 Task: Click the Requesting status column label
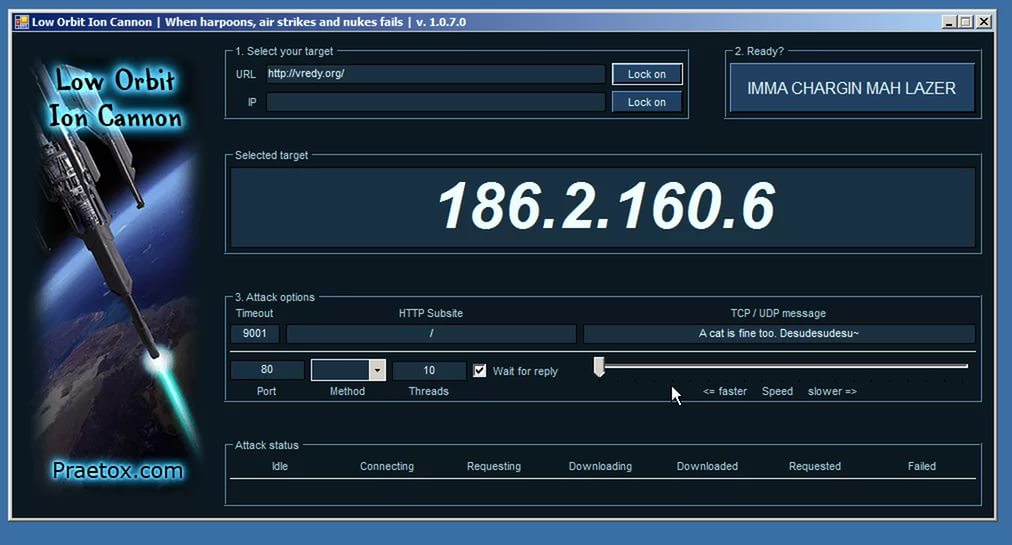(x=494, y=466)
